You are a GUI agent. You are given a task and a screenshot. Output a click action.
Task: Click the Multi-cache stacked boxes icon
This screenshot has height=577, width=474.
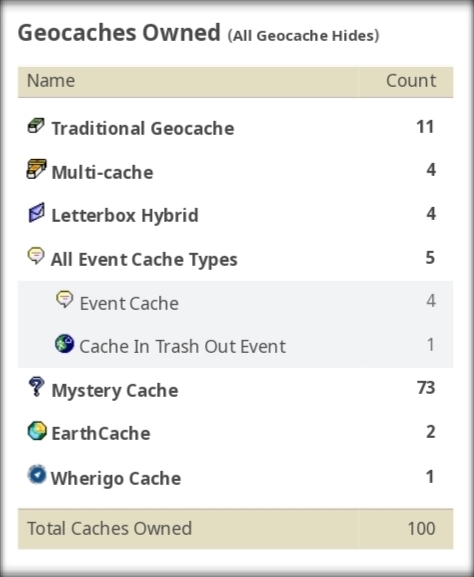pos(36,169)
